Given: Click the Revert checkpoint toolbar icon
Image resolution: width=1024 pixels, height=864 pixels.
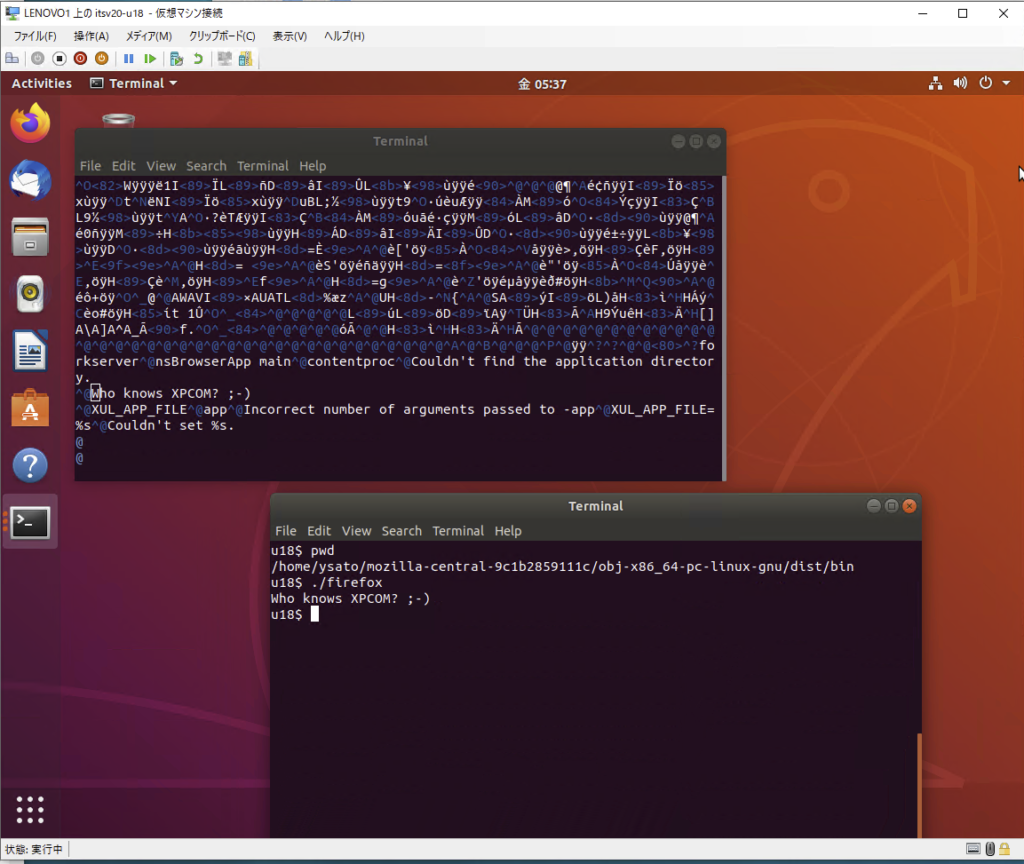Looking at the screenshot, I should (198, 59).
